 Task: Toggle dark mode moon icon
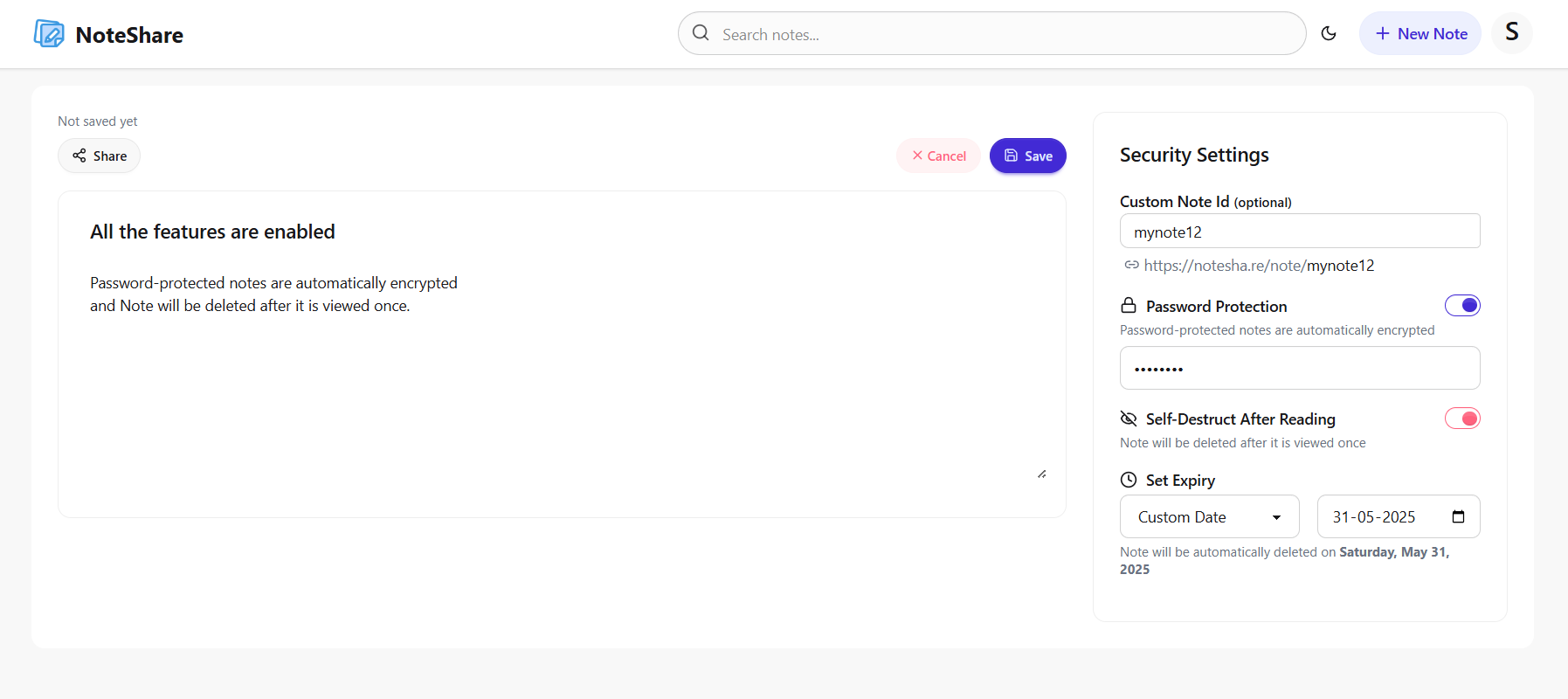1329,33
